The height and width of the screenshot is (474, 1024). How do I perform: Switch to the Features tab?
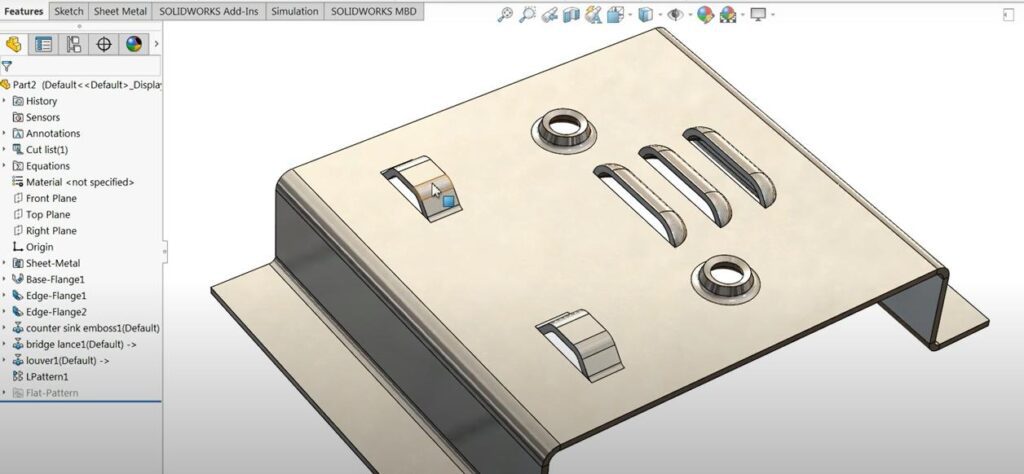[24, 11]
